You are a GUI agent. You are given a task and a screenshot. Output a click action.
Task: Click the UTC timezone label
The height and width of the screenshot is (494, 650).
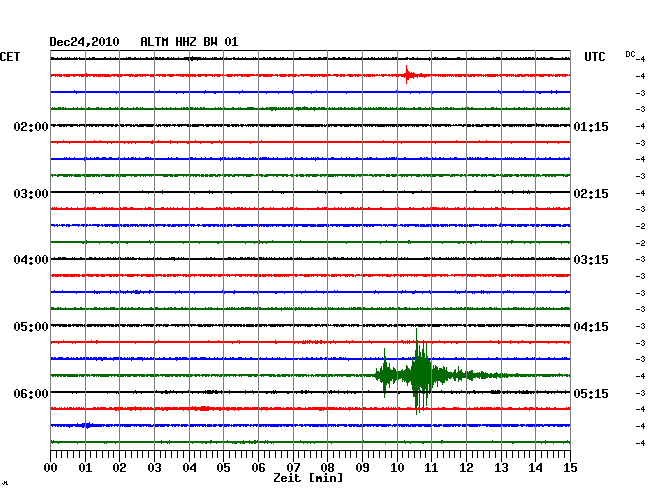click(594, 57)
